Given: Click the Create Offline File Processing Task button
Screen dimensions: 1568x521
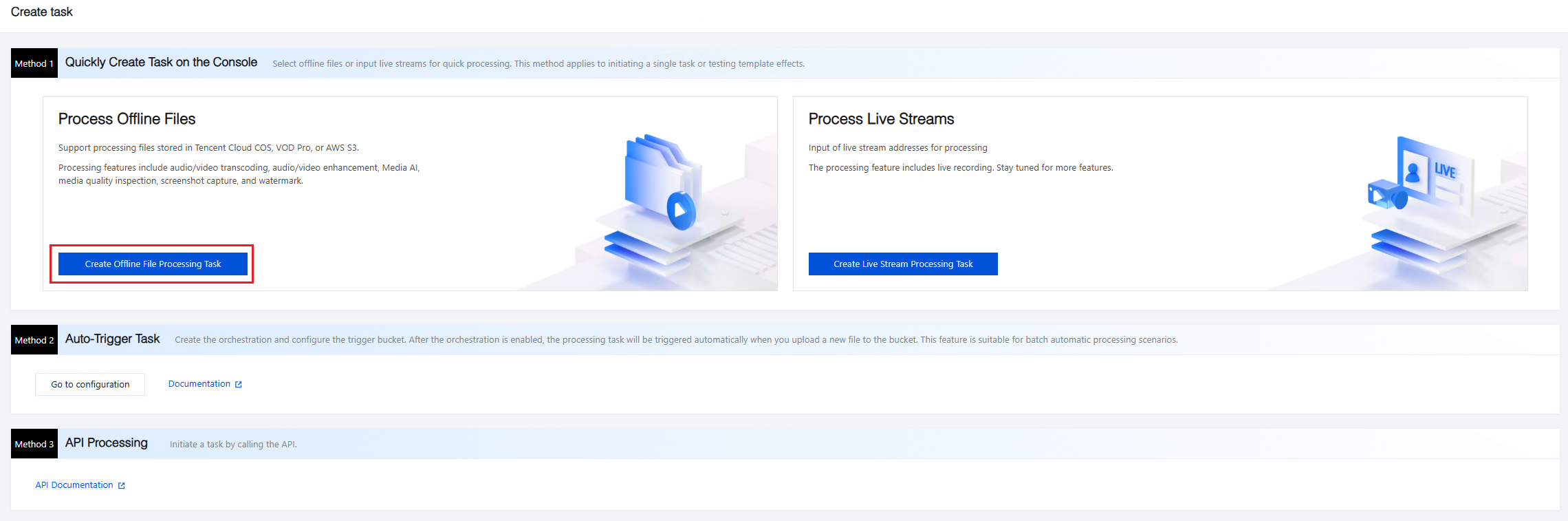Looking at the screenshot, I should 153,264.
